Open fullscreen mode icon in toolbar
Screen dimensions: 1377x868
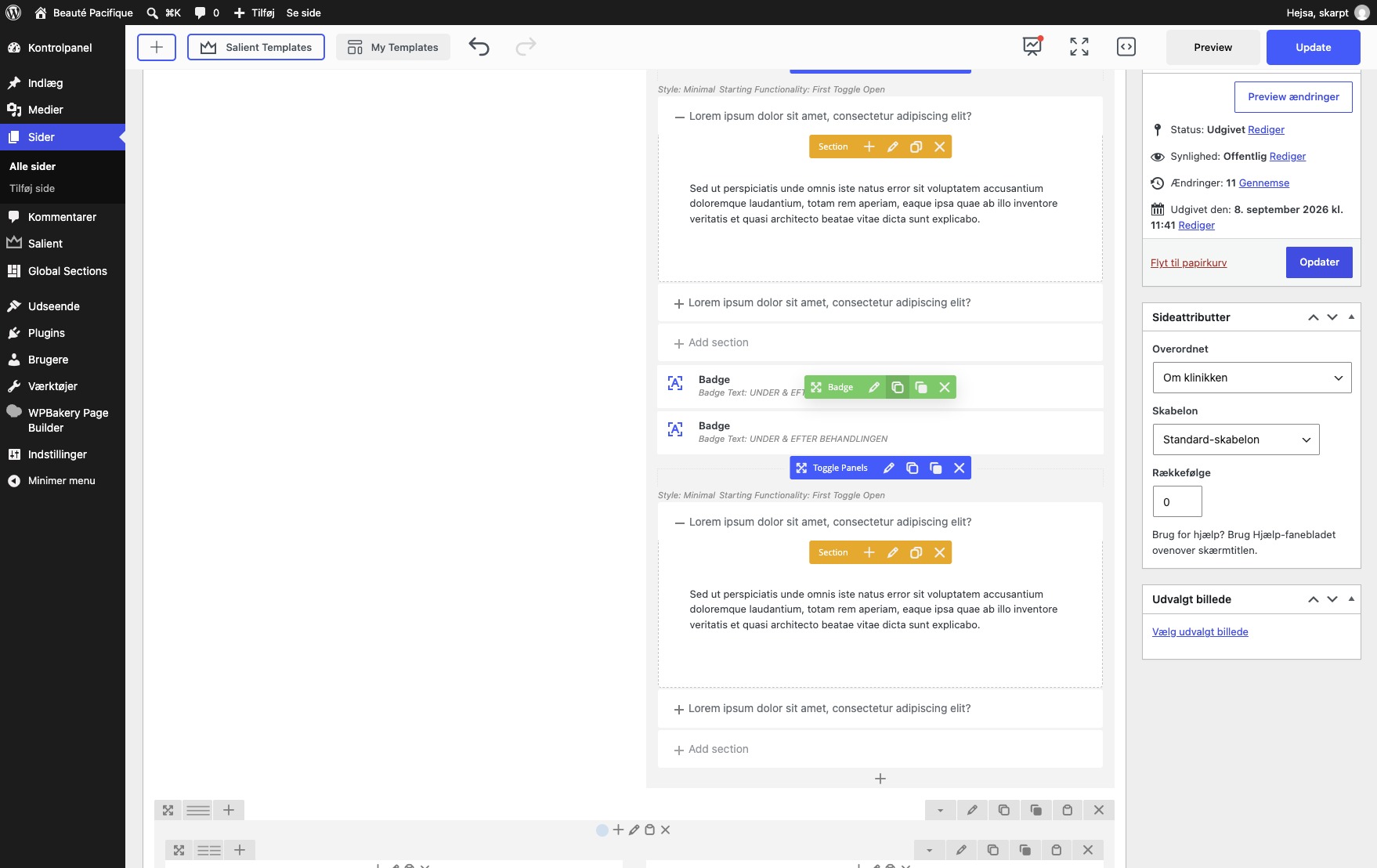point(1079,47)
